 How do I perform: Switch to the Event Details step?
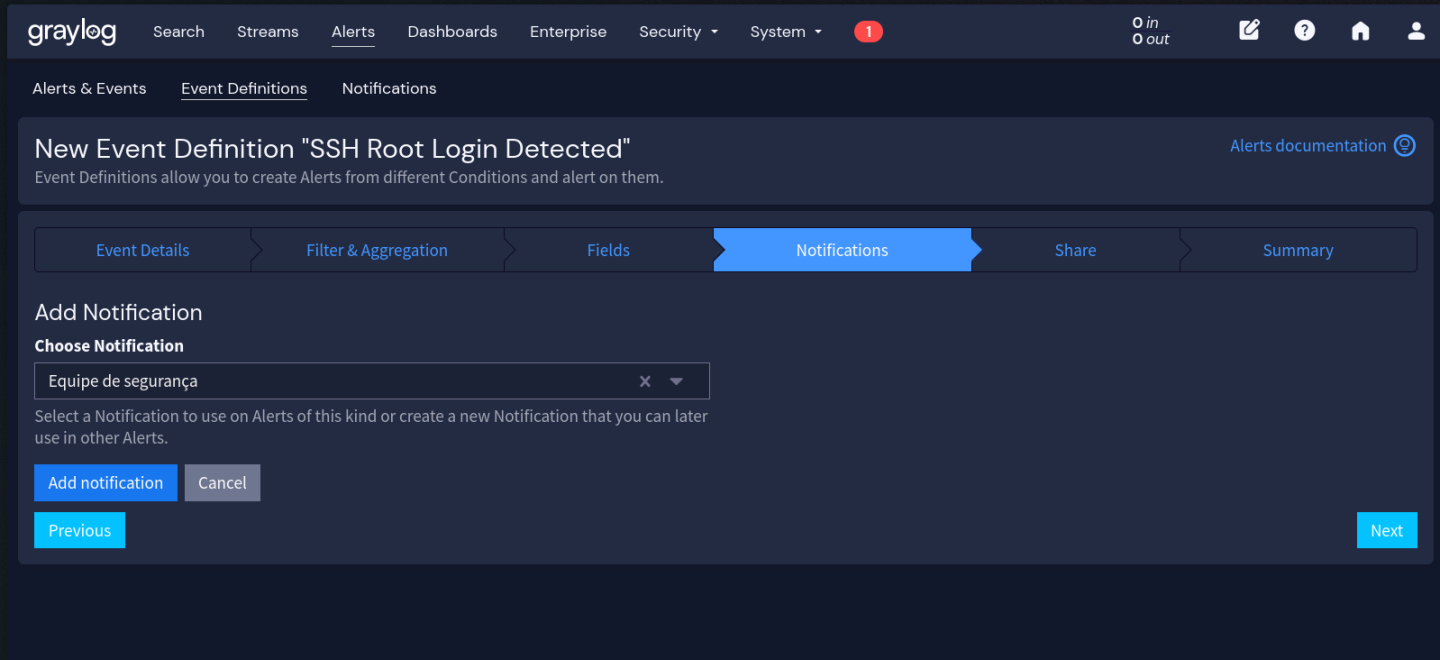pyautogui.click(x=143, y=249)
